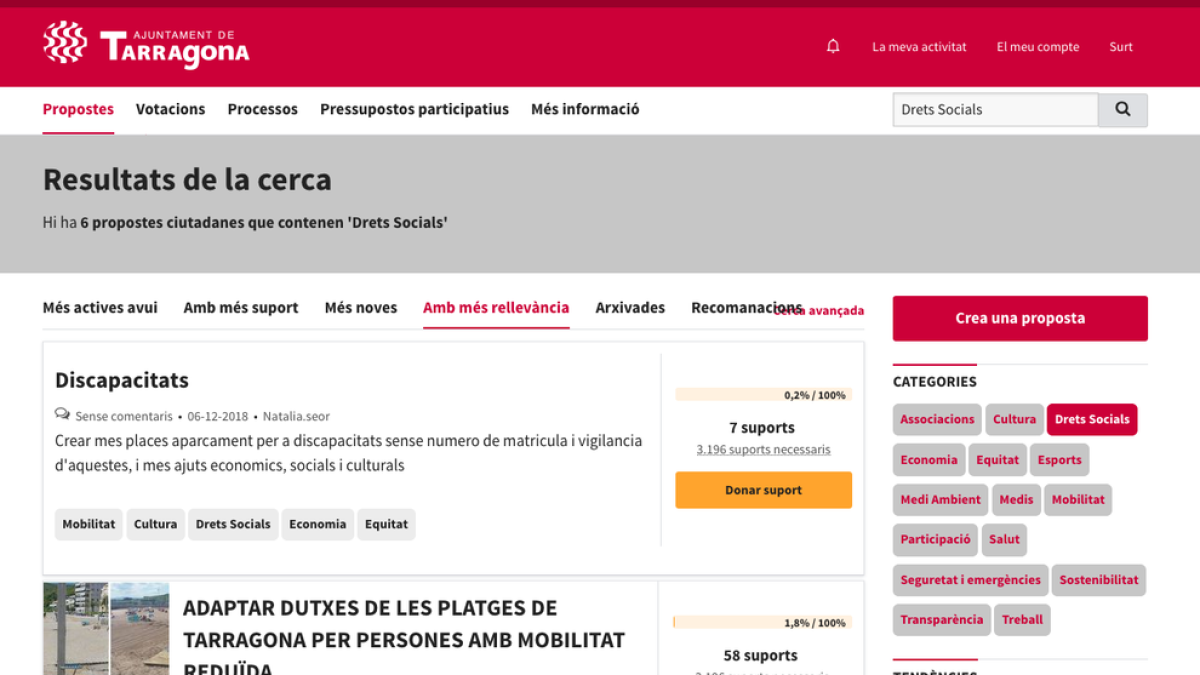Click the Discapacitats support progress bar
Viewport: 1200px width, 675px height.
pyautogui.click(x=763, y=395)
